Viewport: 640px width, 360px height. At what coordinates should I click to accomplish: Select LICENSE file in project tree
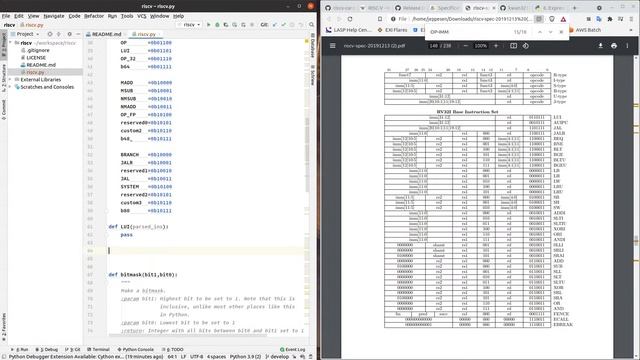pyautogui.click(x=36, y=58)
